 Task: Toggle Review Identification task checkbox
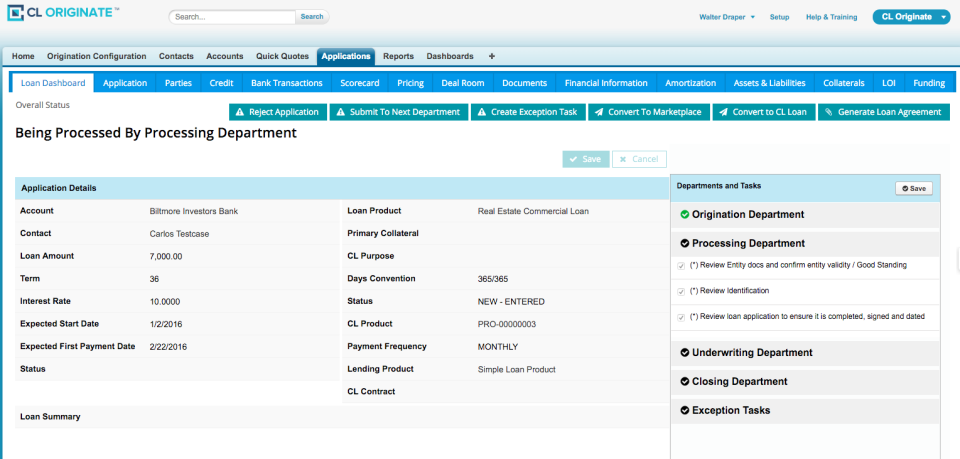click(x=681, y=292)
